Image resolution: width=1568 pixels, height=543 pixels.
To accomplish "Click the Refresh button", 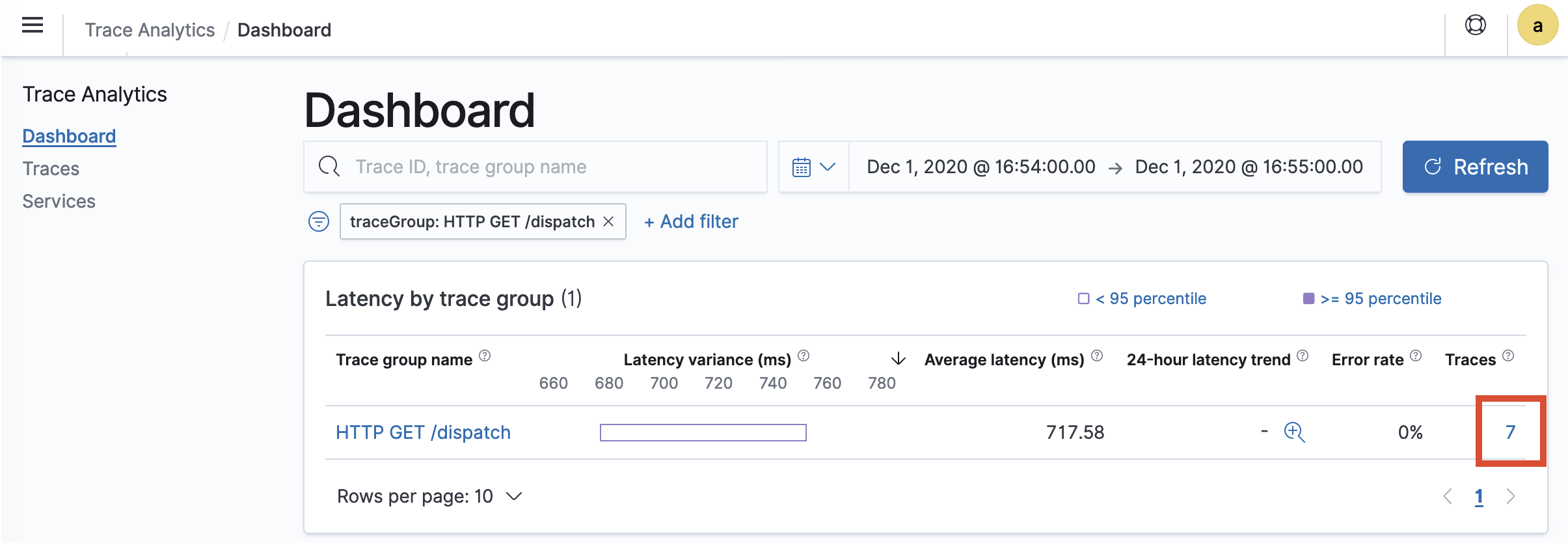I will click(1475, 167).
